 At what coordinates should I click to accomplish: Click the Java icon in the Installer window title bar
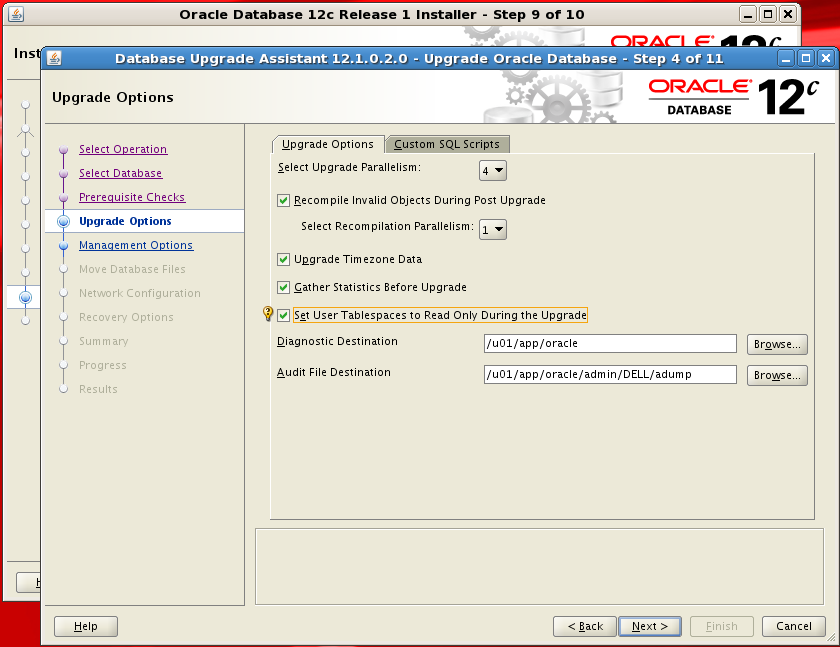[x=16, y=14]
